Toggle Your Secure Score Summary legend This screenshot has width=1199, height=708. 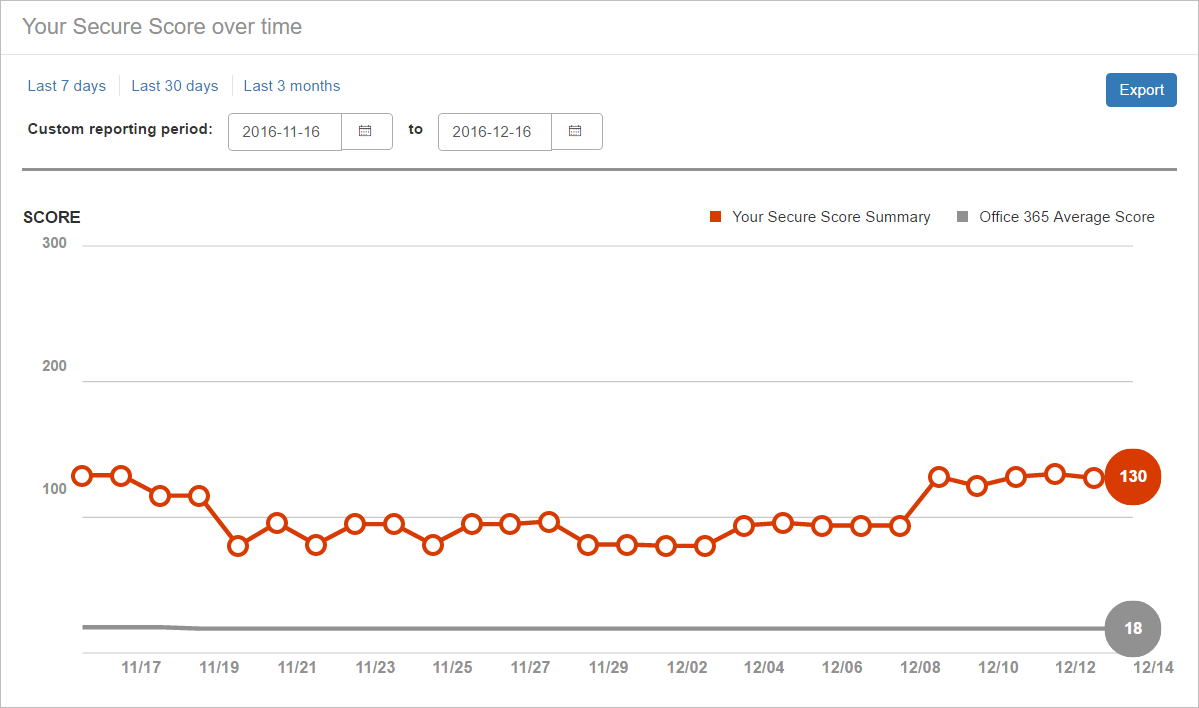(x=820, y=217)
